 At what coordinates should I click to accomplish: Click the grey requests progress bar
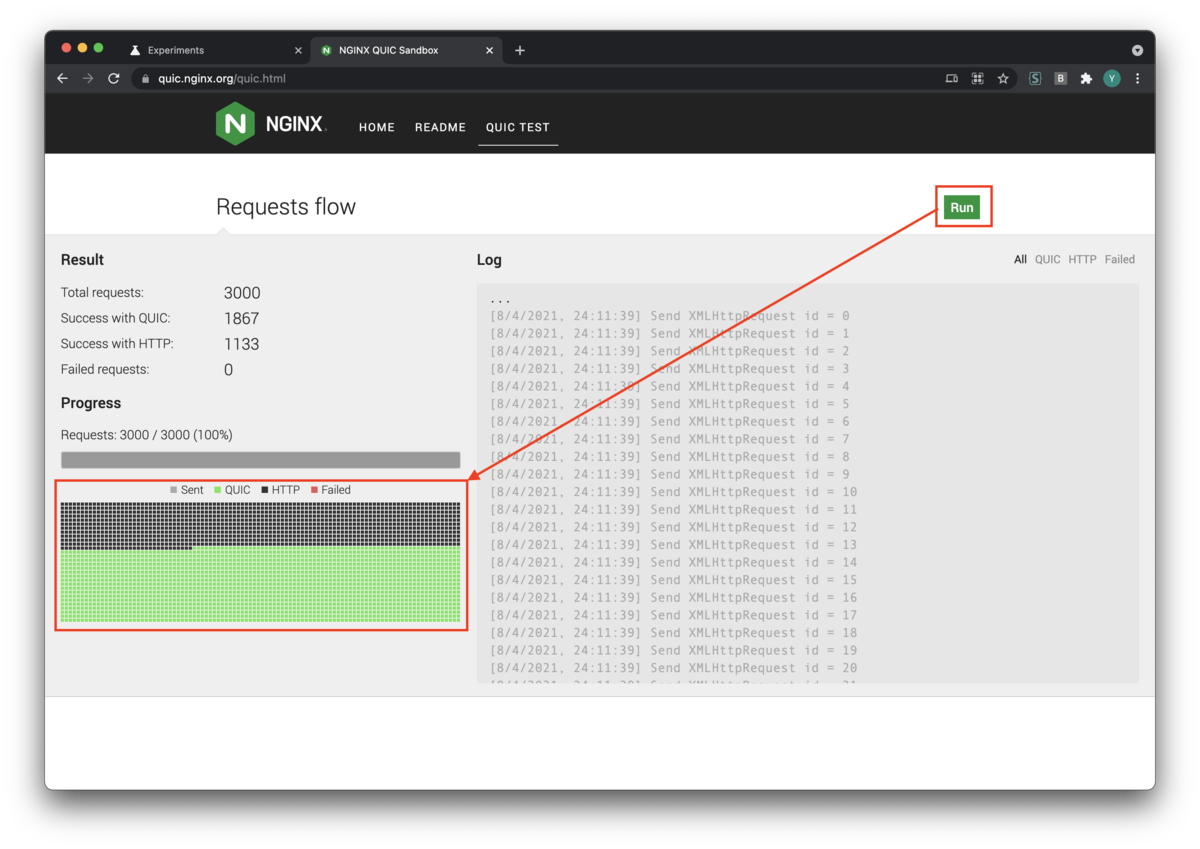tap(260, 460)
